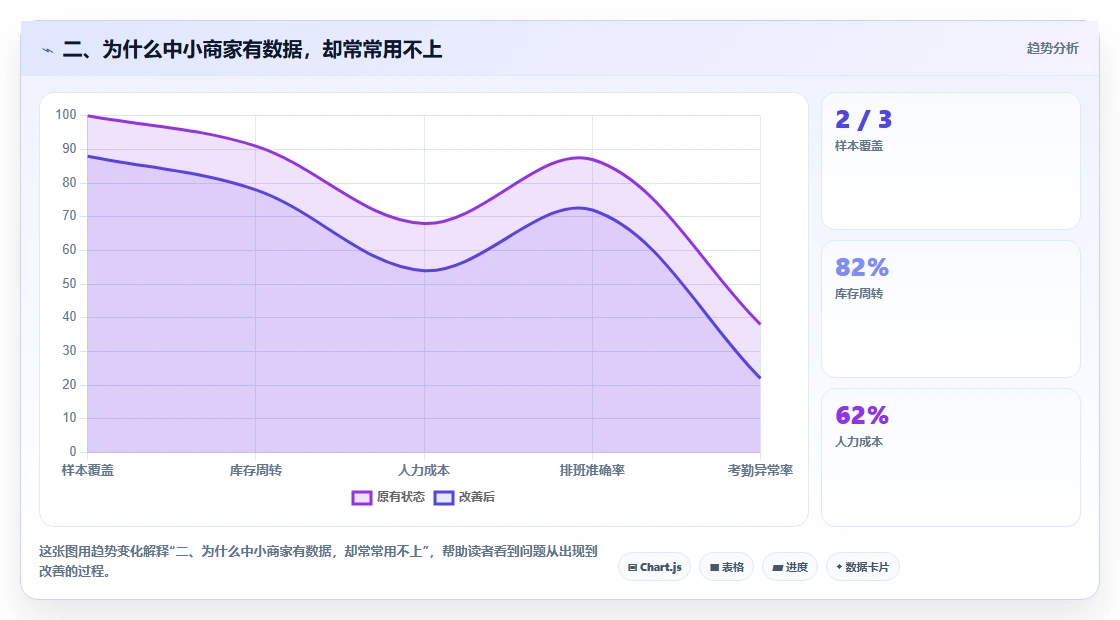Click the 表格 tag icon

[x=714, y=568]
